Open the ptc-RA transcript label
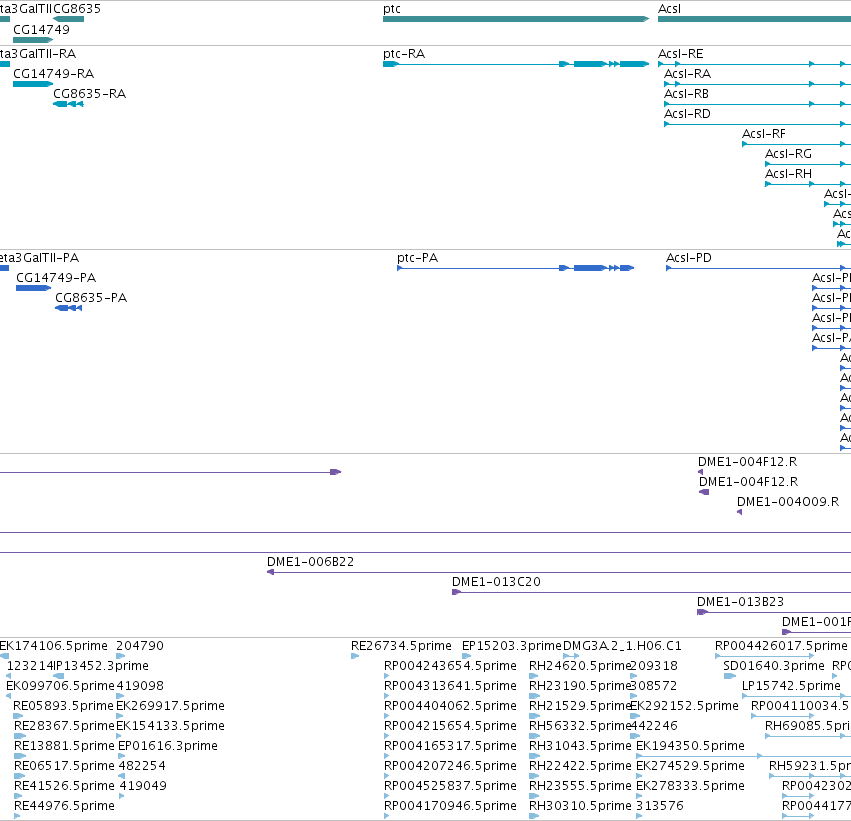The width and height of the screenshot is (851, 821). point(404,54)
